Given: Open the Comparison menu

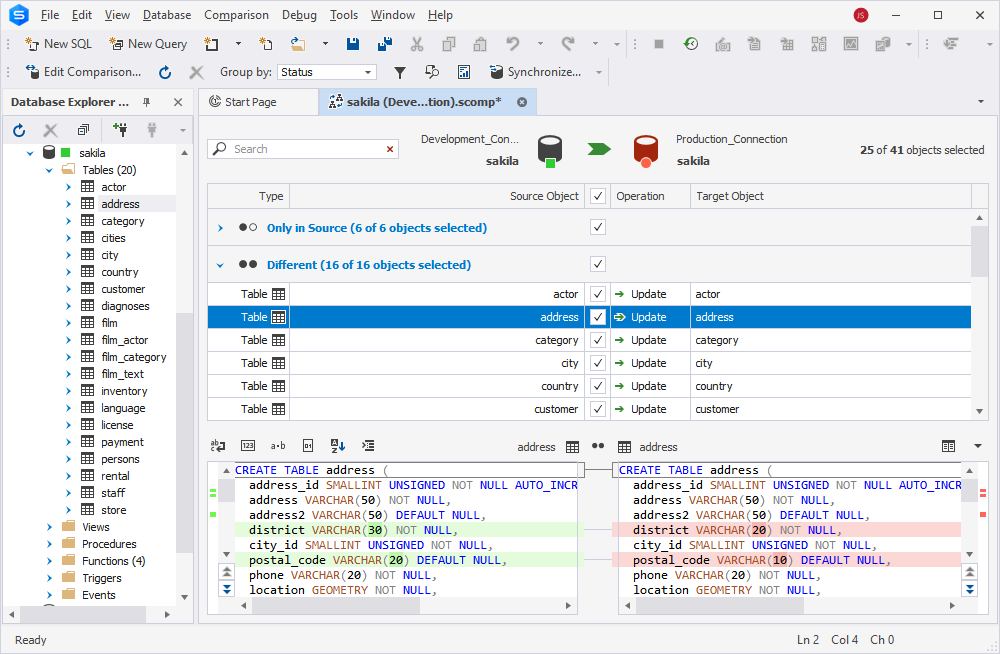Looking at the screenshot, I should (x=236, y=14).
